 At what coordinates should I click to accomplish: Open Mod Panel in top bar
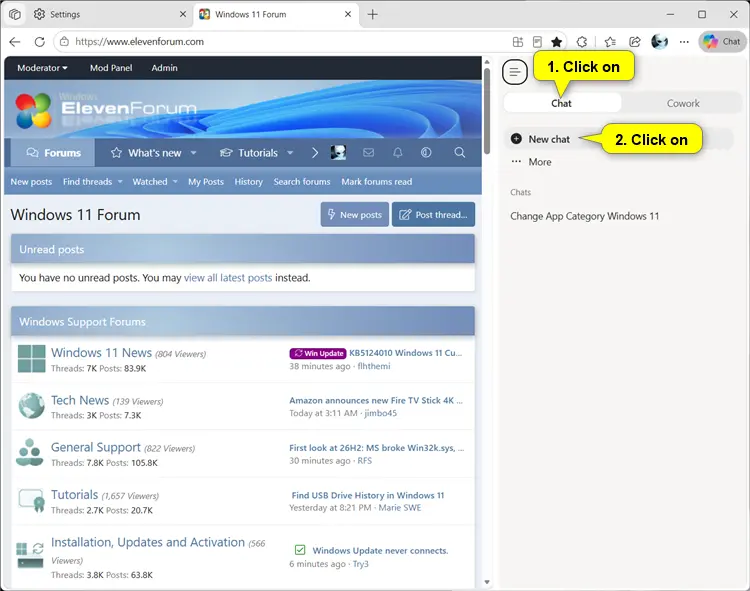(x=111, y=68)
